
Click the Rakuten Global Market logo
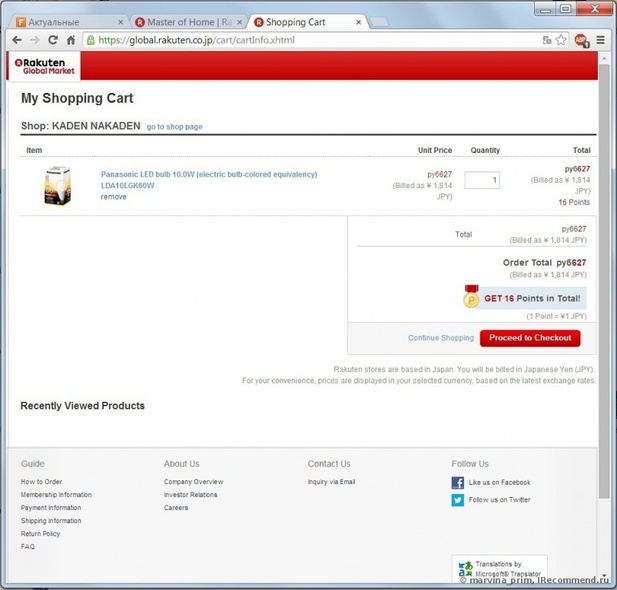coord(44,67)
